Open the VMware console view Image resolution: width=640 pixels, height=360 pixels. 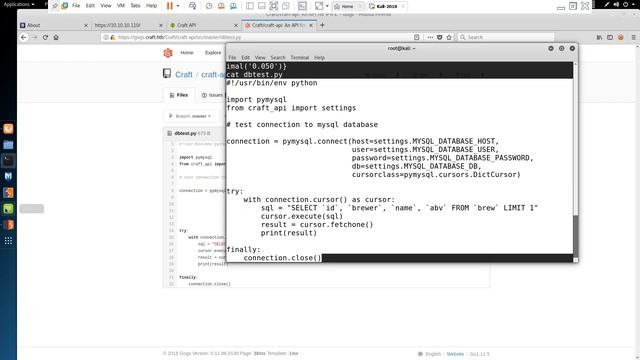pyautogui.click(x=302, y=6)
